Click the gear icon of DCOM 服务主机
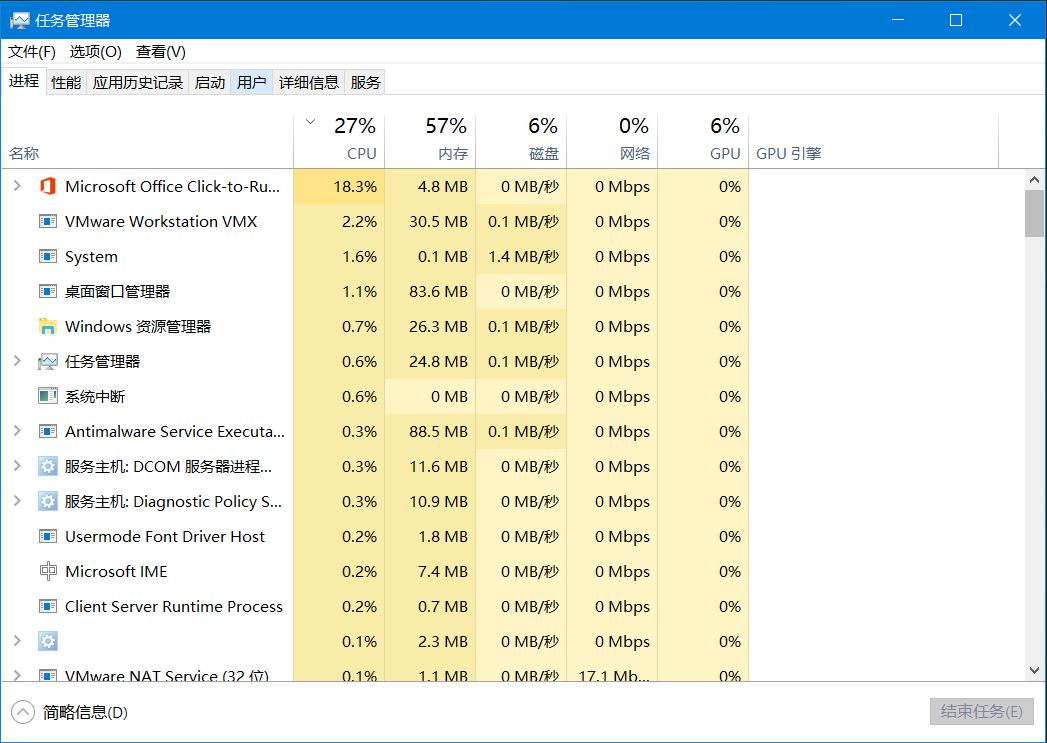 click(x=47, y=466)
